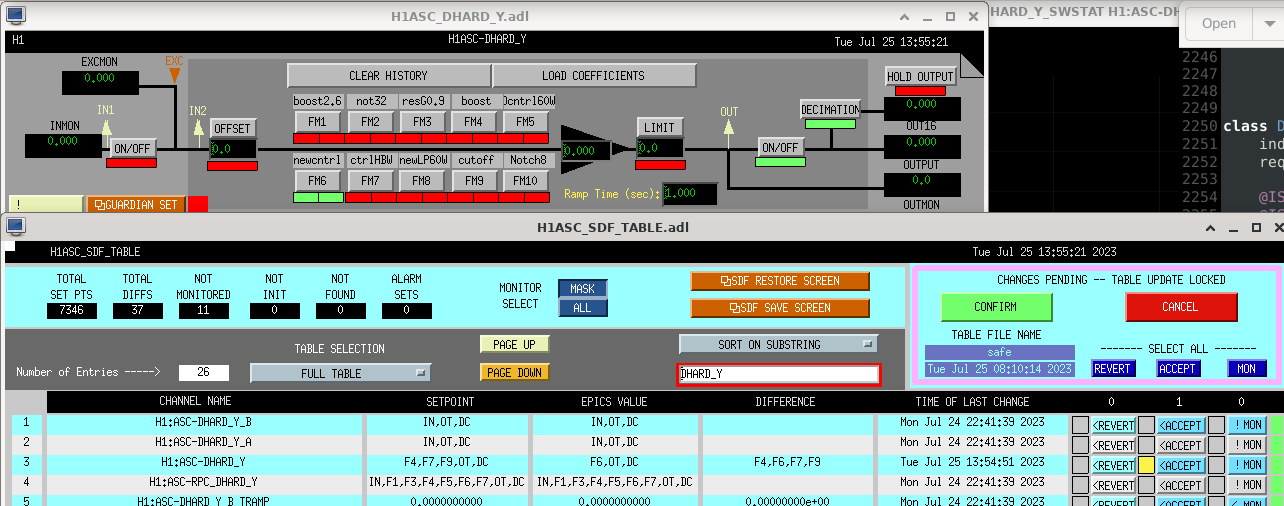Toggle the FM1 boost2.6 filter module
The width and height of the screenshot is (1284, 506).
(x=317, y=122)
